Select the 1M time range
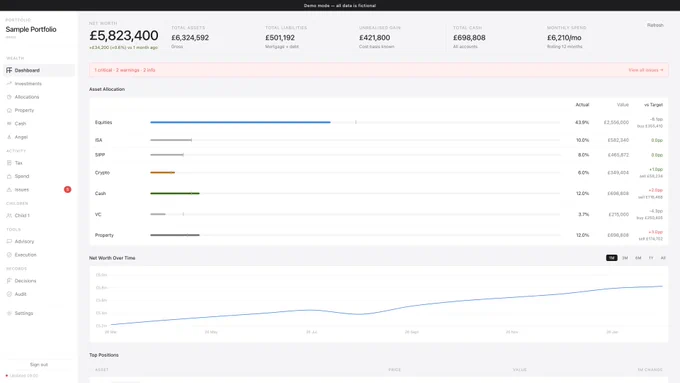The width and height of the screenshot is (680, 383). pyautogui.click(x=611, y=258)
